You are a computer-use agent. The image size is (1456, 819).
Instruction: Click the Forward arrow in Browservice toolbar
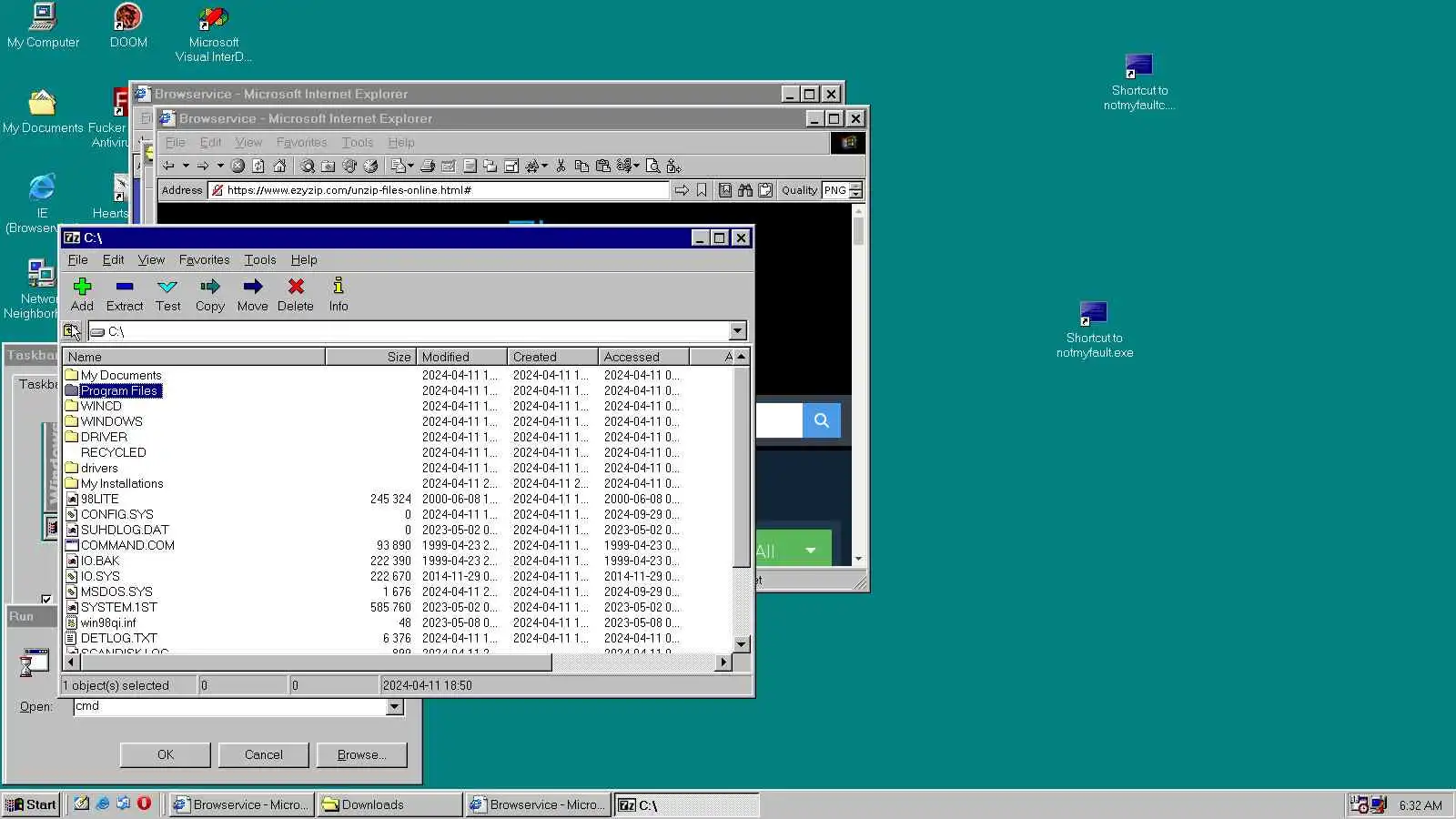click(x=203, y=166)
